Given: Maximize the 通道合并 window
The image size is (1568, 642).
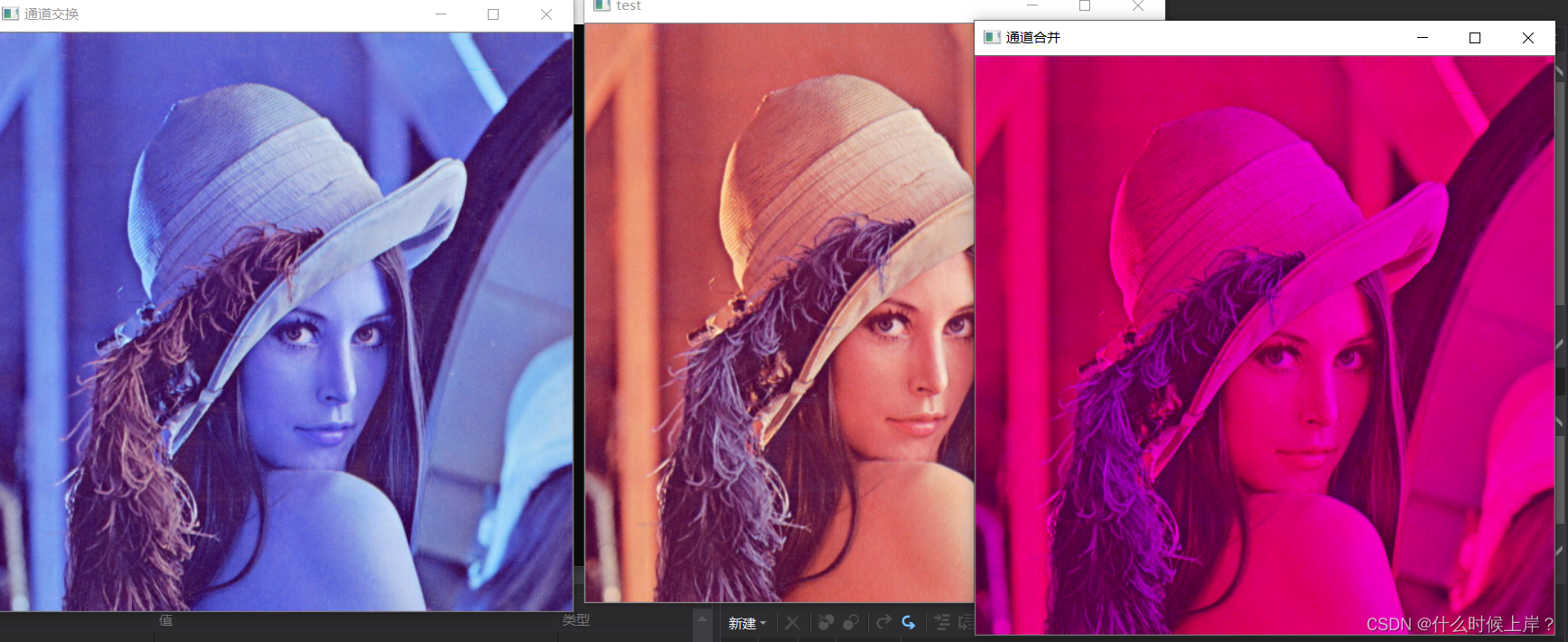Looking at the screenshot, I should 1475,38.
